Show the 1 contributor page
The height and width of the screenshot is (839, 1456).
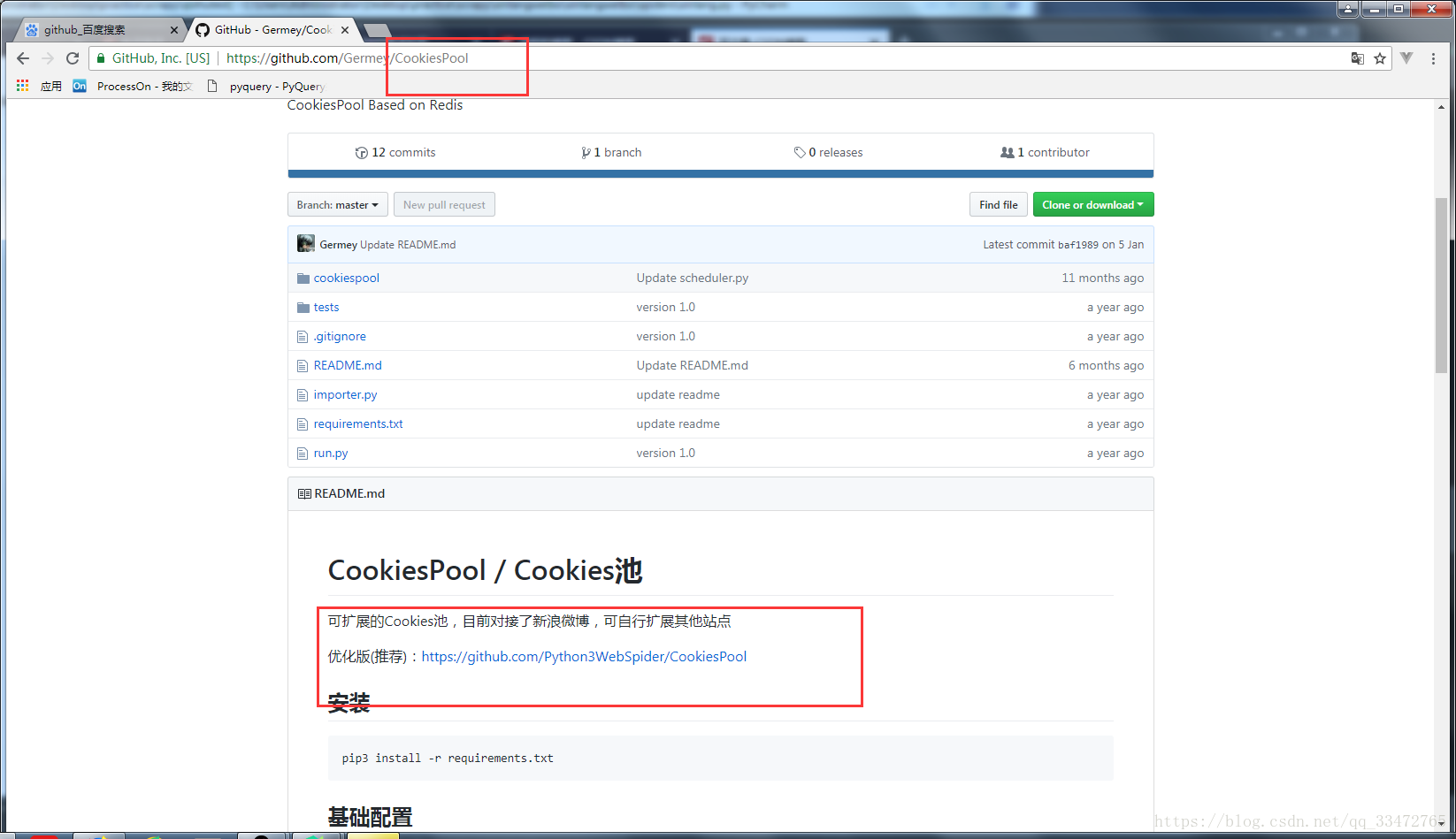click(1045, 152)
